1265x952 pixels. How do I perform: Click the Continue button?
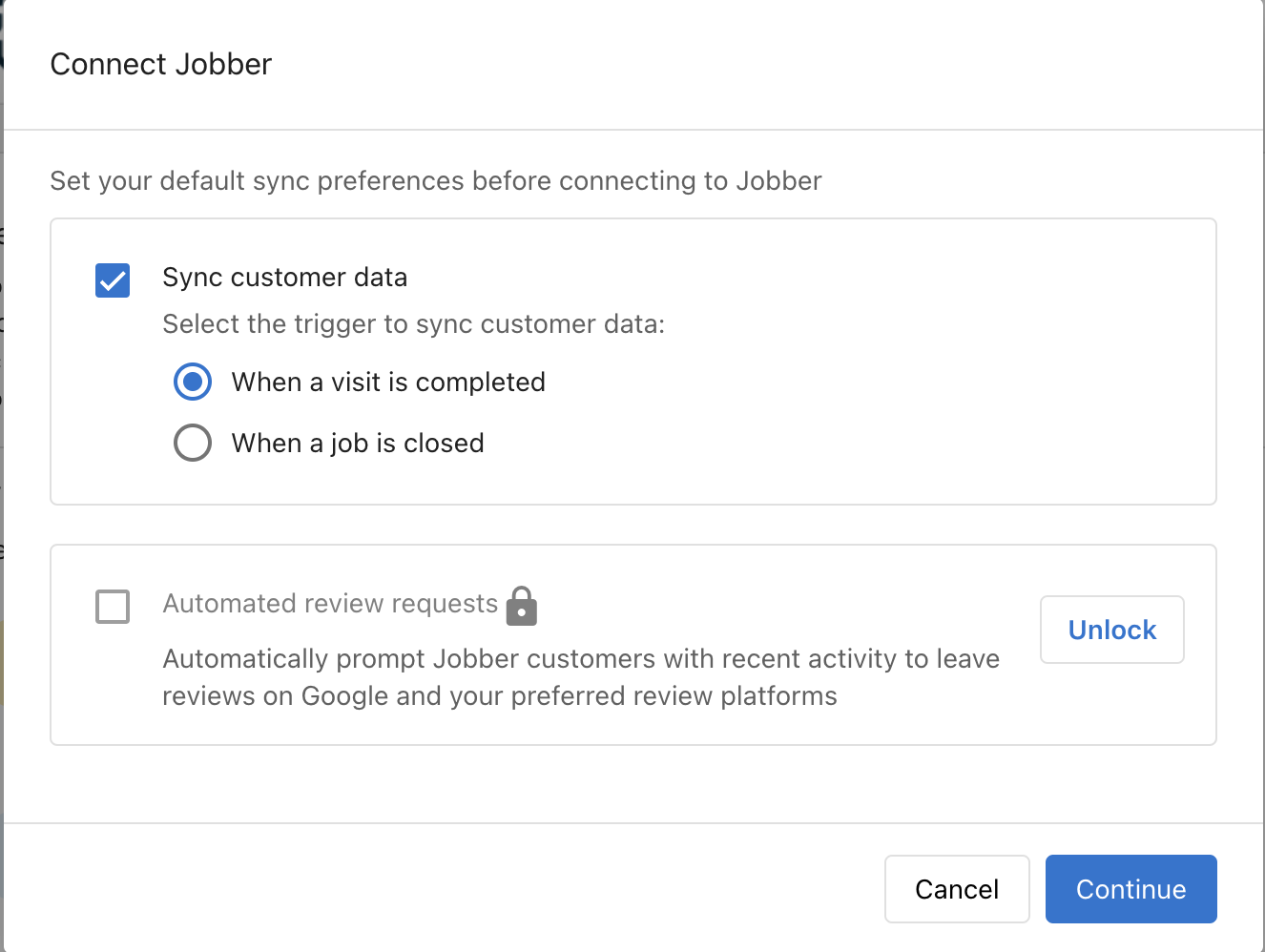point(1130,888)
